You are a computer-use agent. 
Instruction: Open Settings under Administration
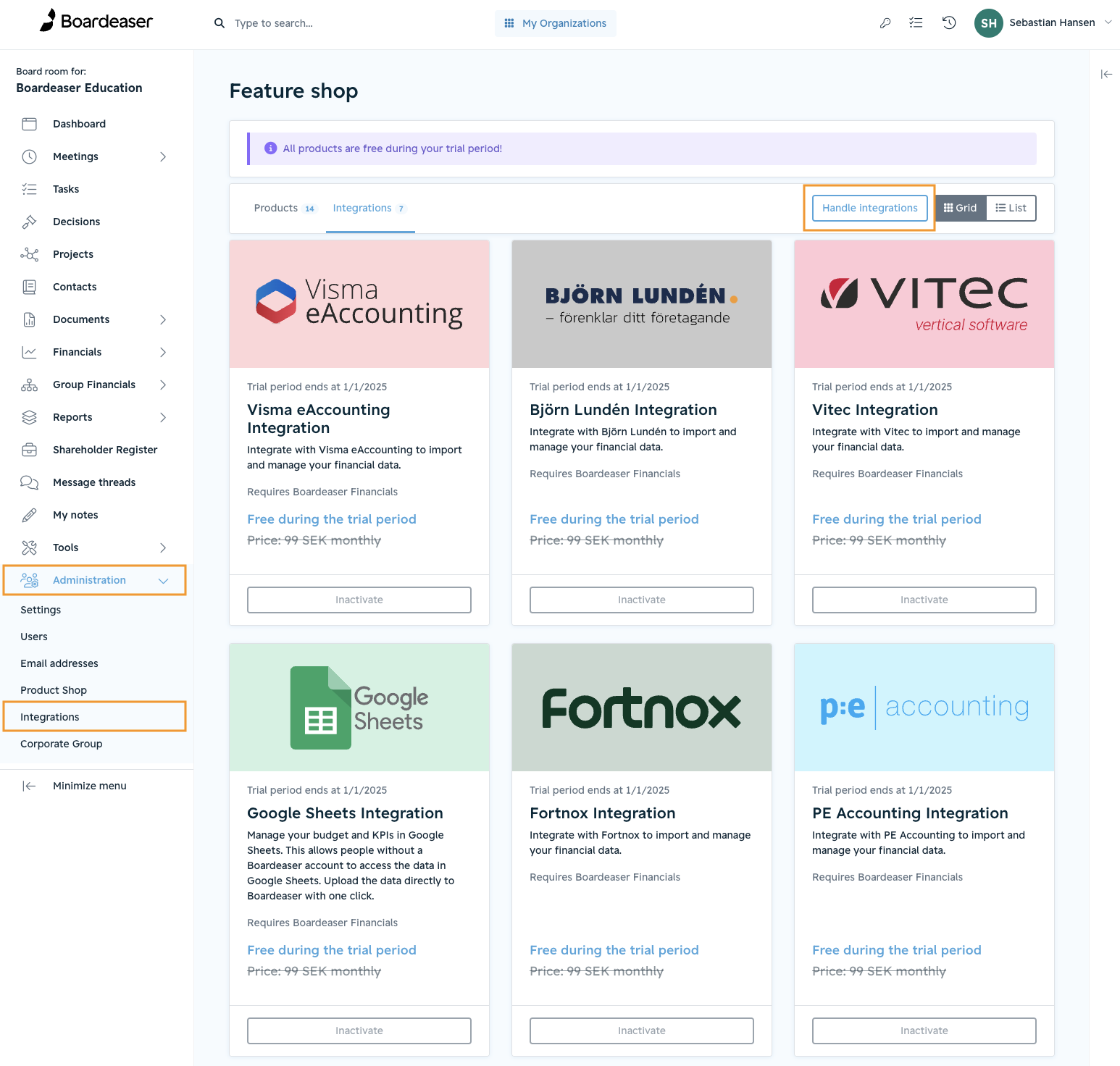[41, 610]
